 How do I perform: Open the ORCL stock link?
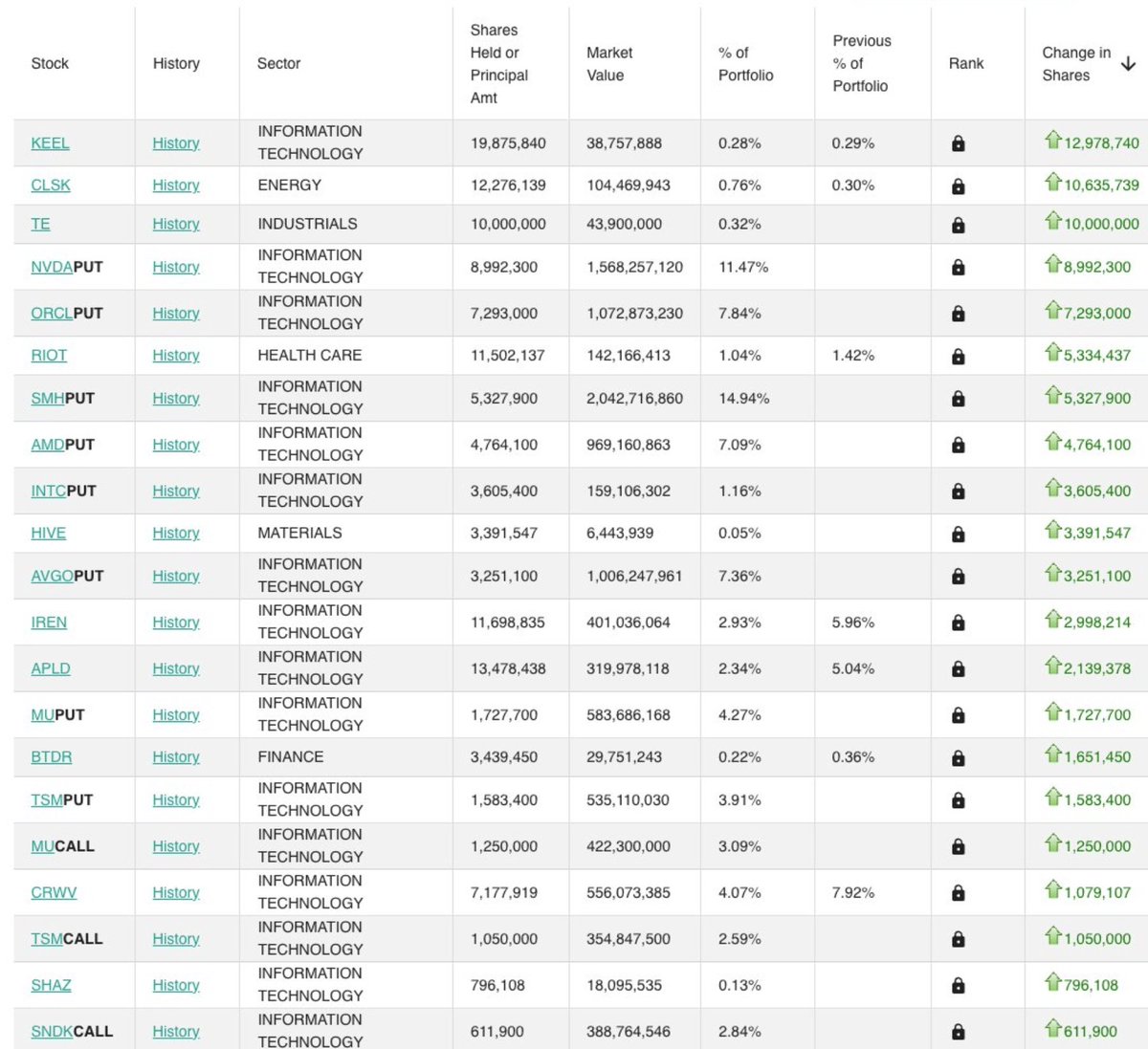click(52, 314)
